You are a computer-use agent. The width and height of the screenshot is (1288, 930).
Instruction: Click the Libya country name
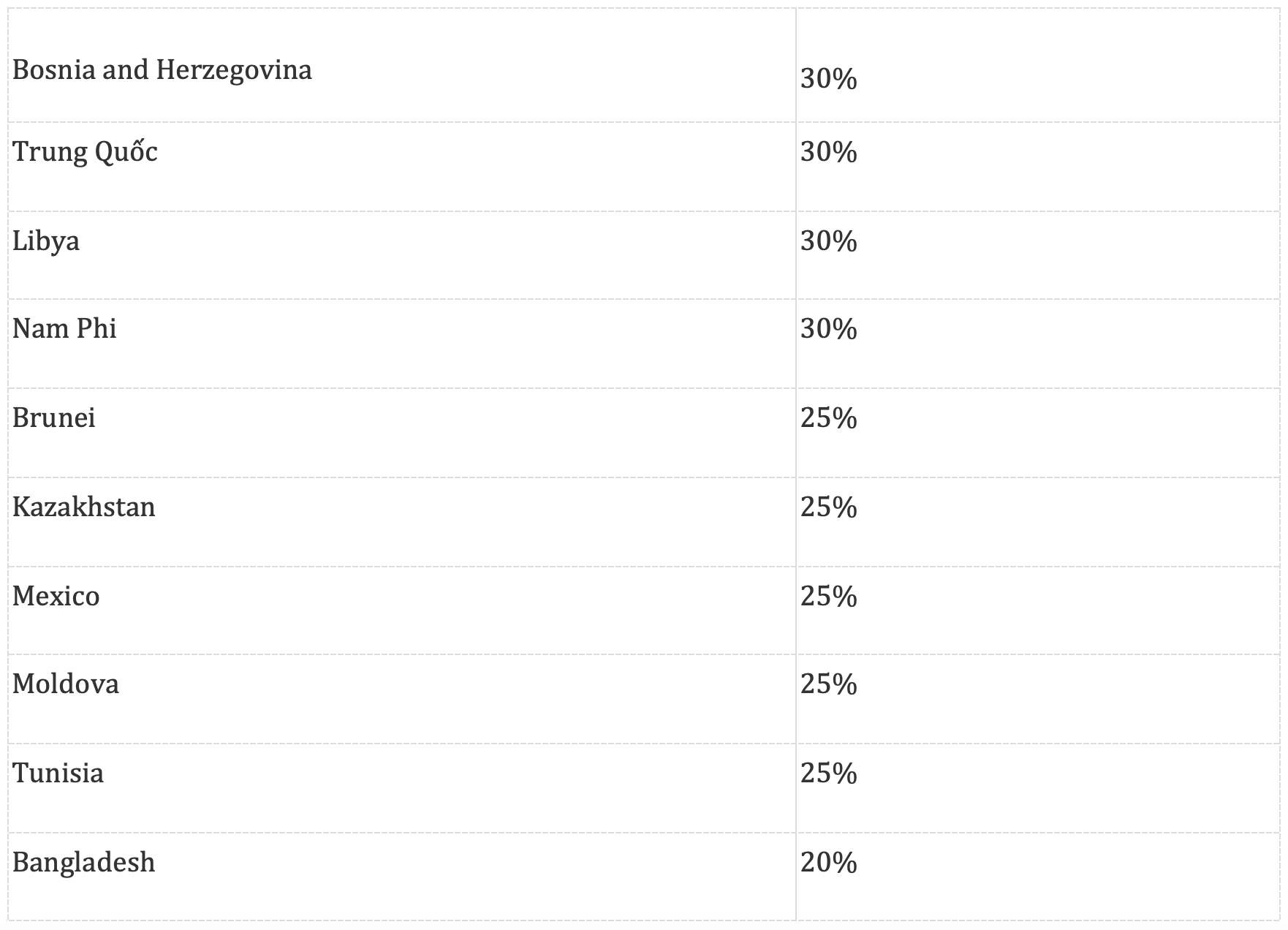pyautogui.click(x=46, y=241)
